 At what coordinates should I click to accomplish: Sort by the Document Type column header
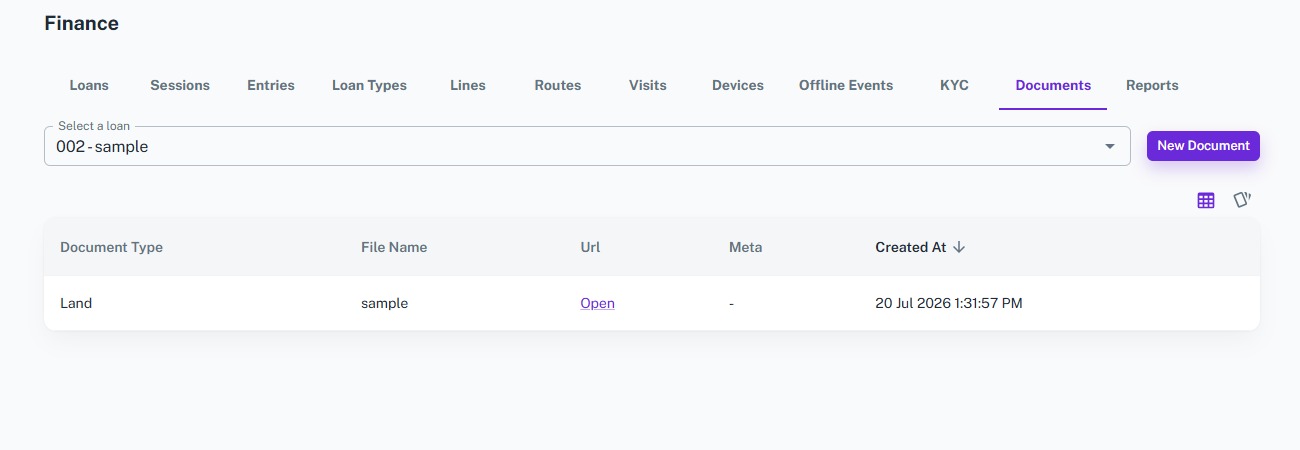click(x=111, y=247)
